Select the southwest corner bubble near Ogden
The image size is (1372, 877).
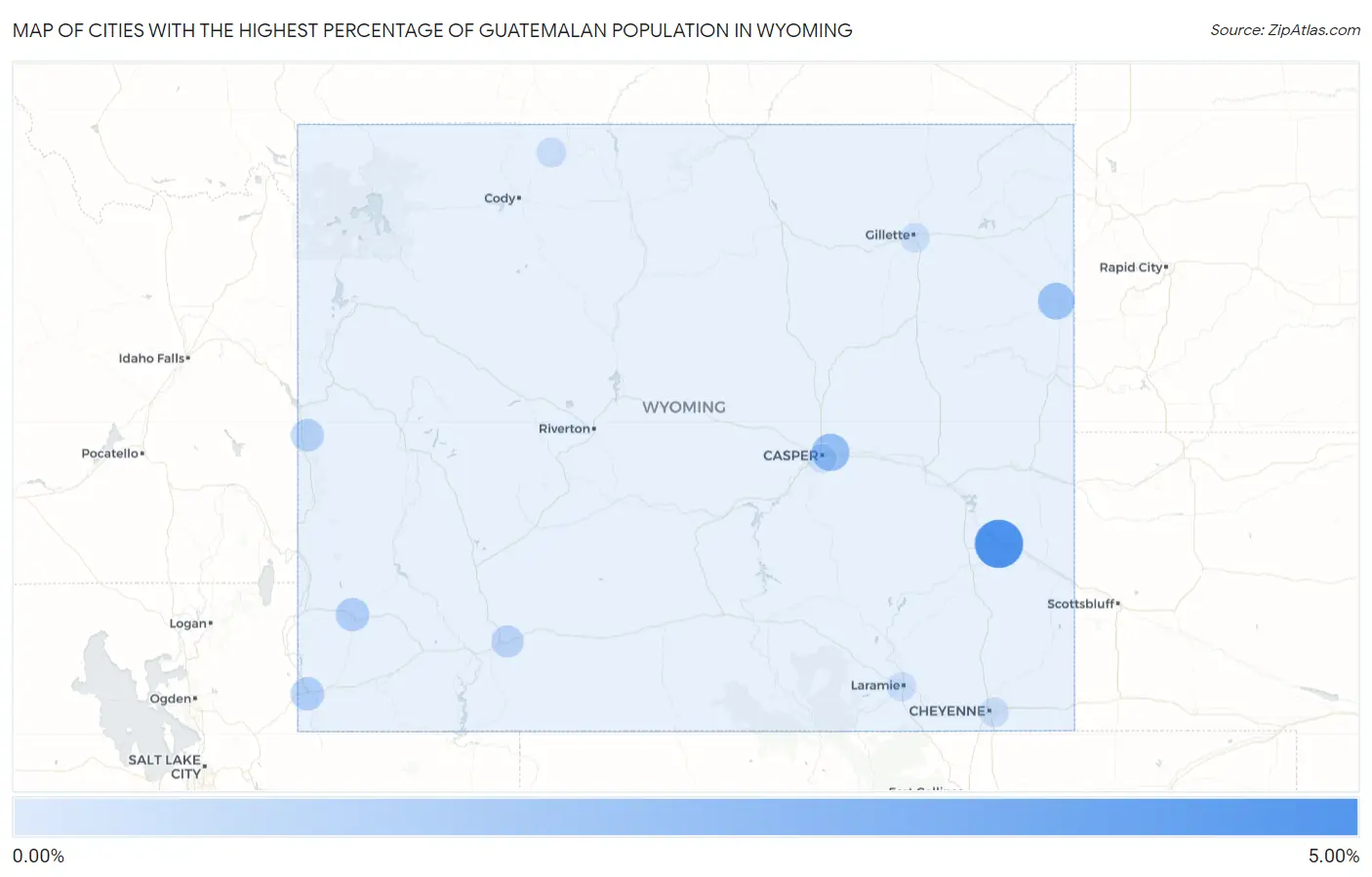point(307,694)
